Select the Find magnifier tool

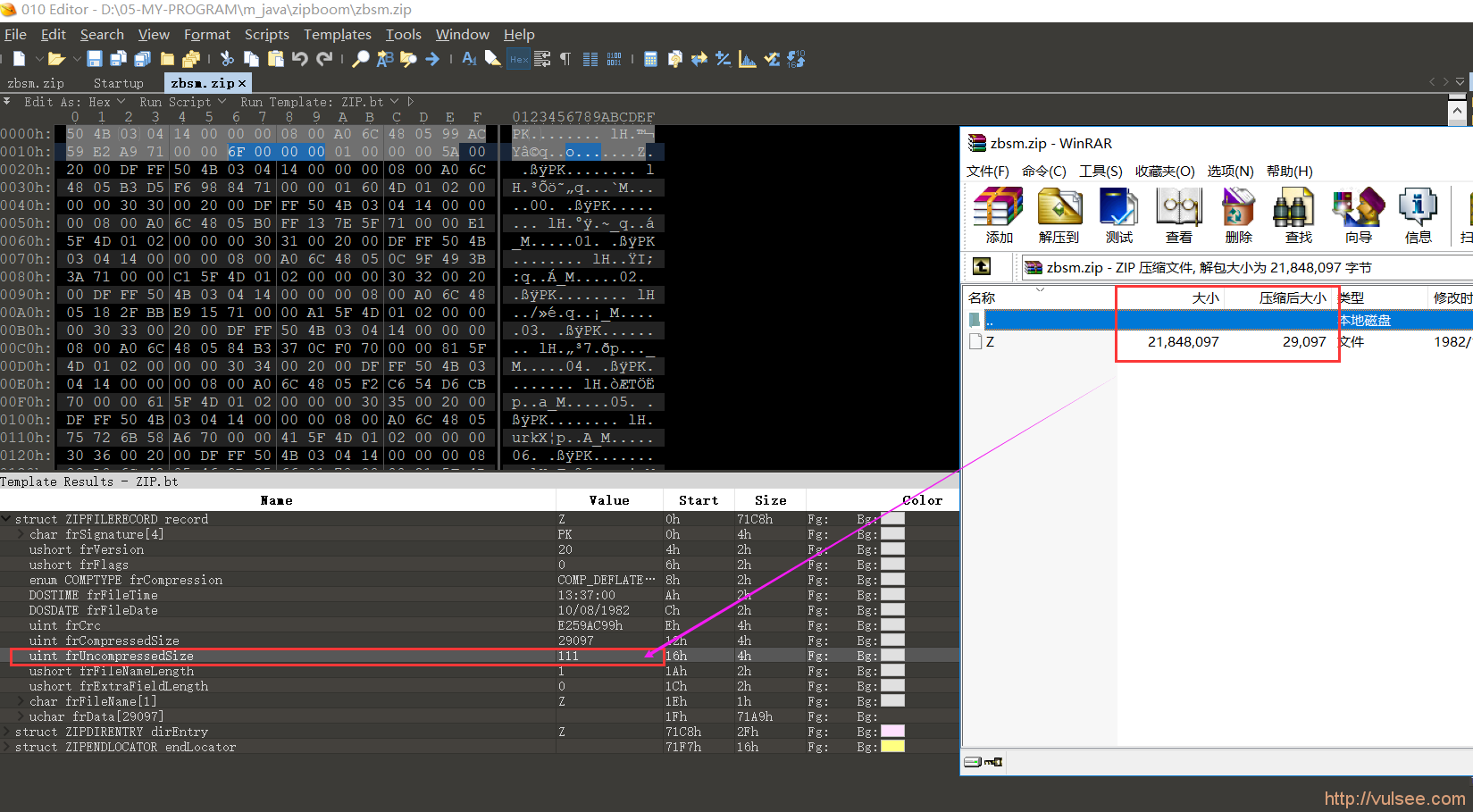click(x=359, y=59)
